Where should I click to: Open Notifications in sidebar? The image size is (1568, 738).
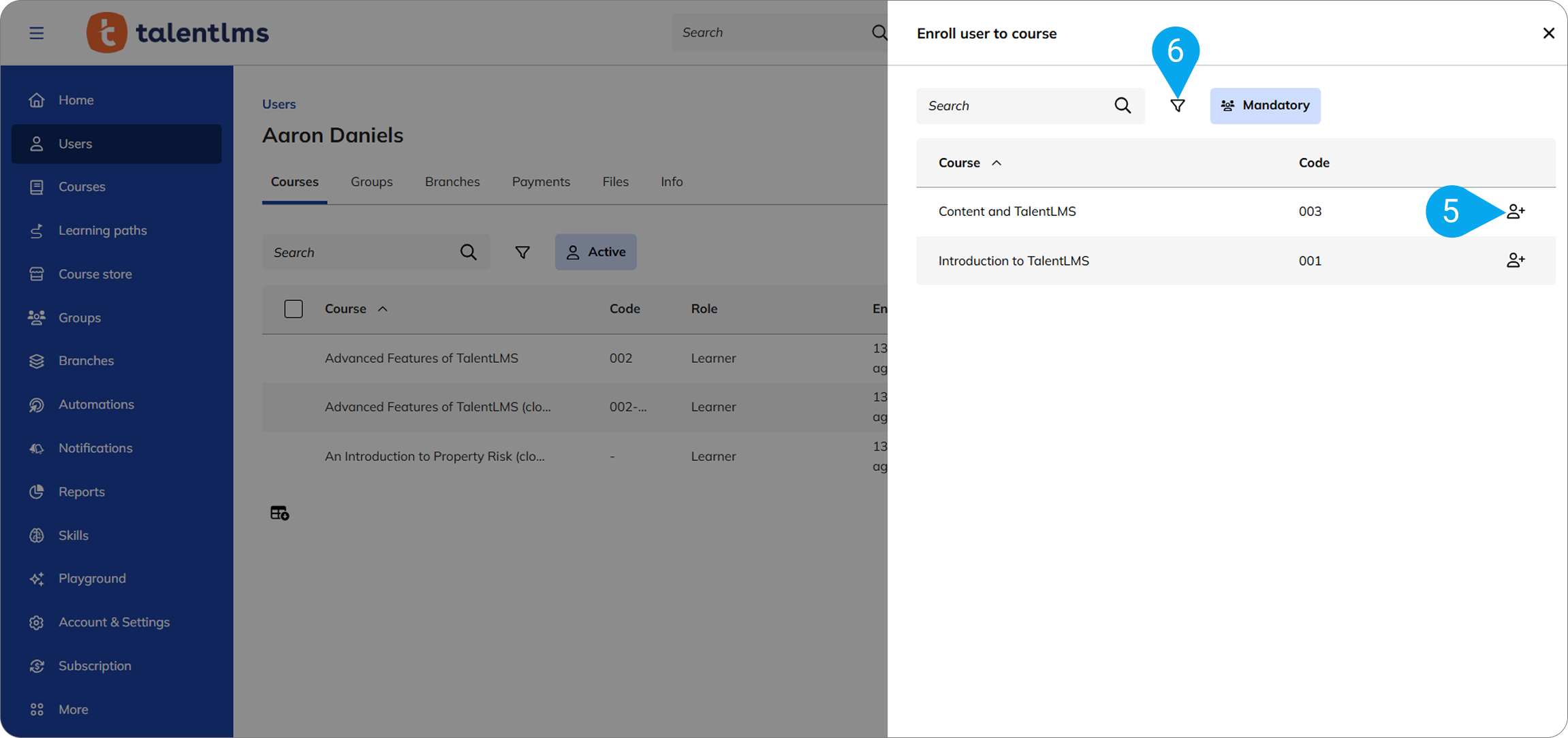click(116, 448)
